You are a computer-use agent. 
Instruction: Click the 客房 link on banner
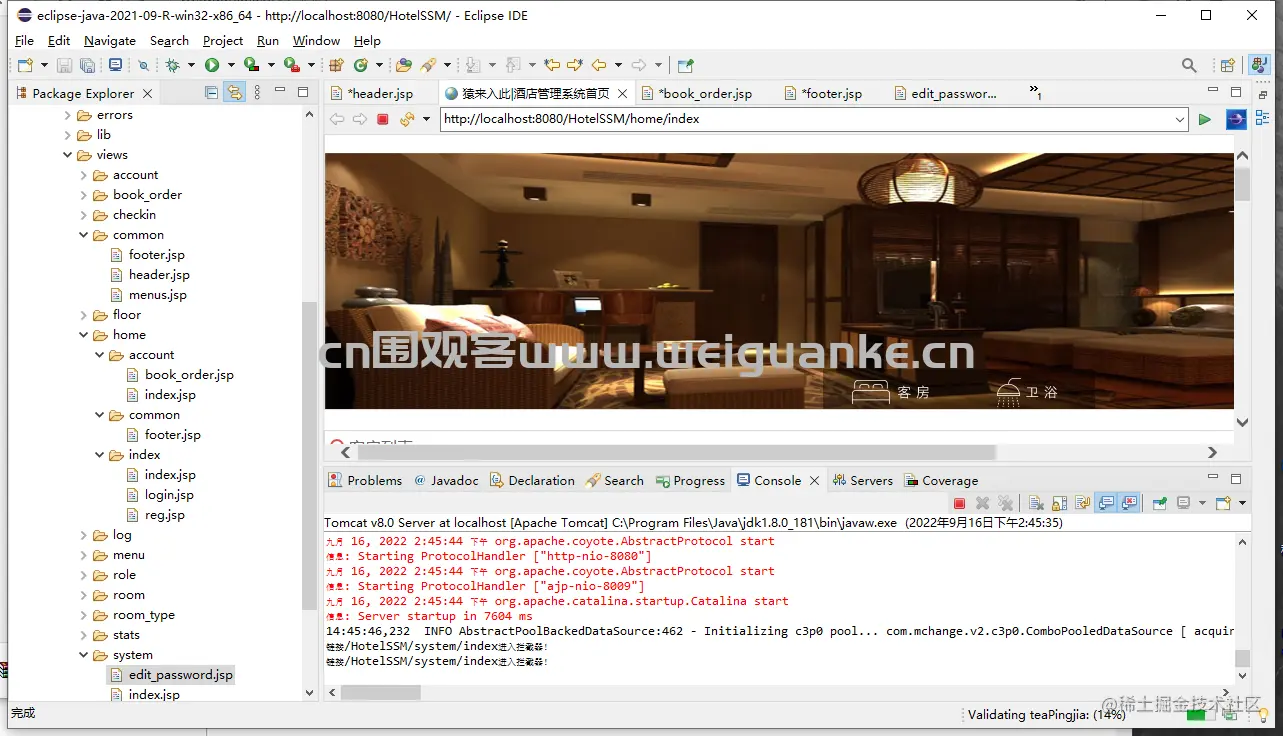(x=891, y=392)
